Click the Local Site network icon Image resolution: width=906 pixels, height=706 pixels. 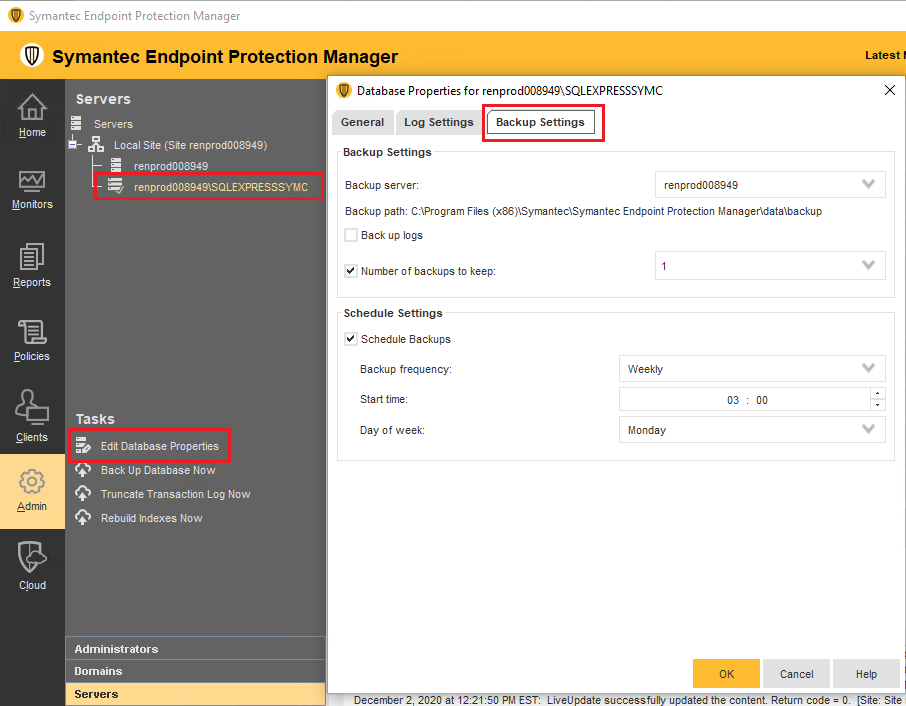96,144
